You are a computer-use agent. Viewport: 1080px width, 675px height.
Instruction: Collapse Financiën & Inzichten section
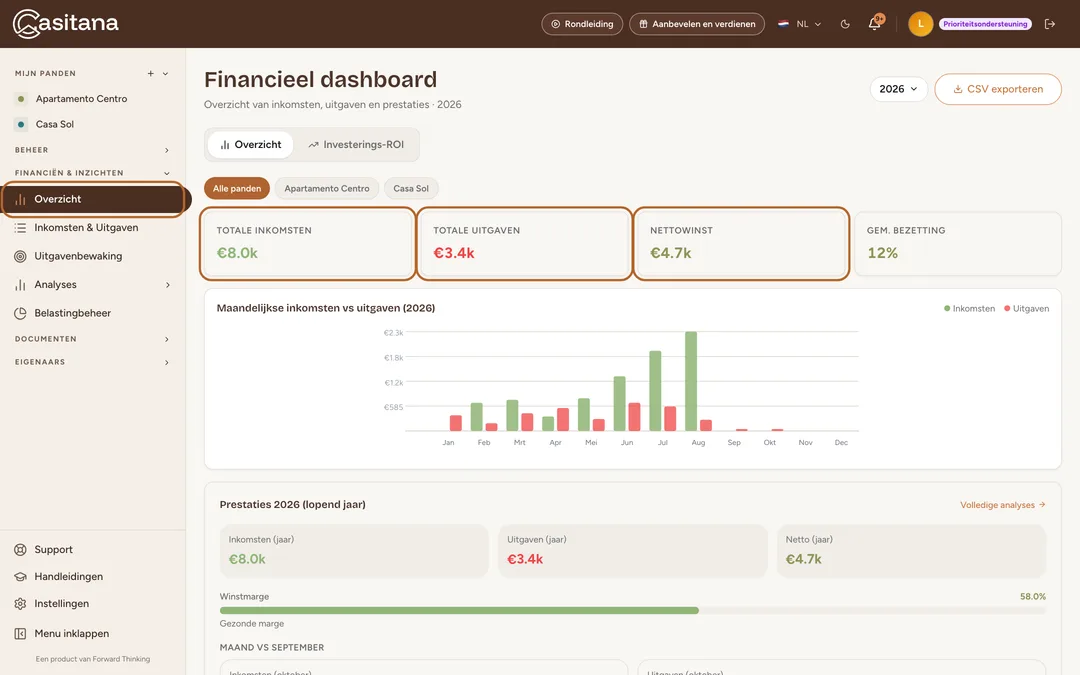(x=167, y=173)
